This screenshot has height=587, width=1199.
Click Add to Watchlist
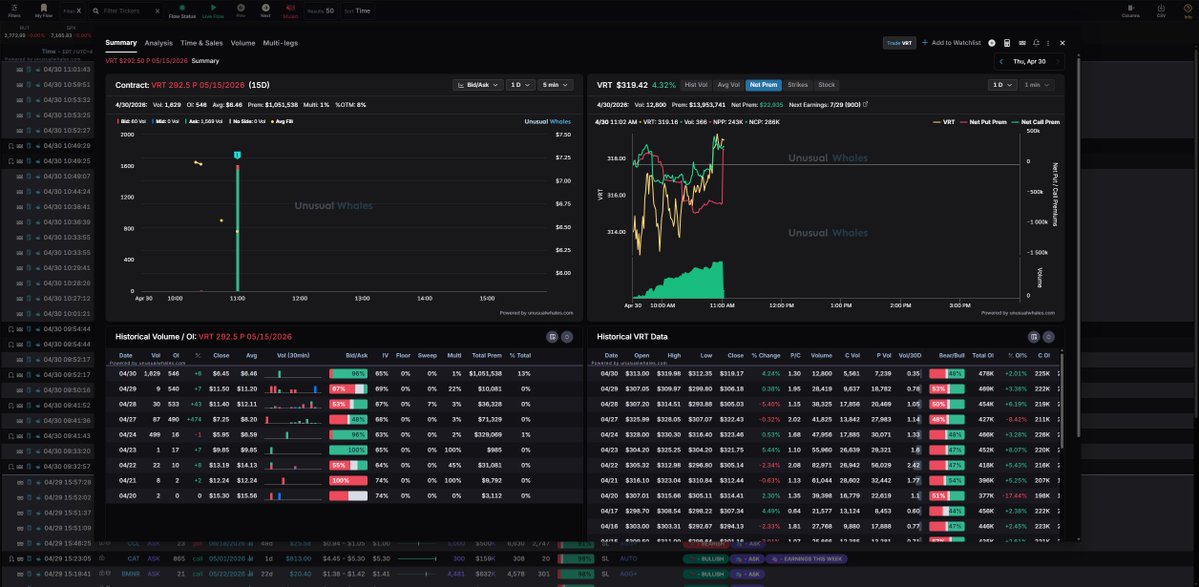pos(951,43)
